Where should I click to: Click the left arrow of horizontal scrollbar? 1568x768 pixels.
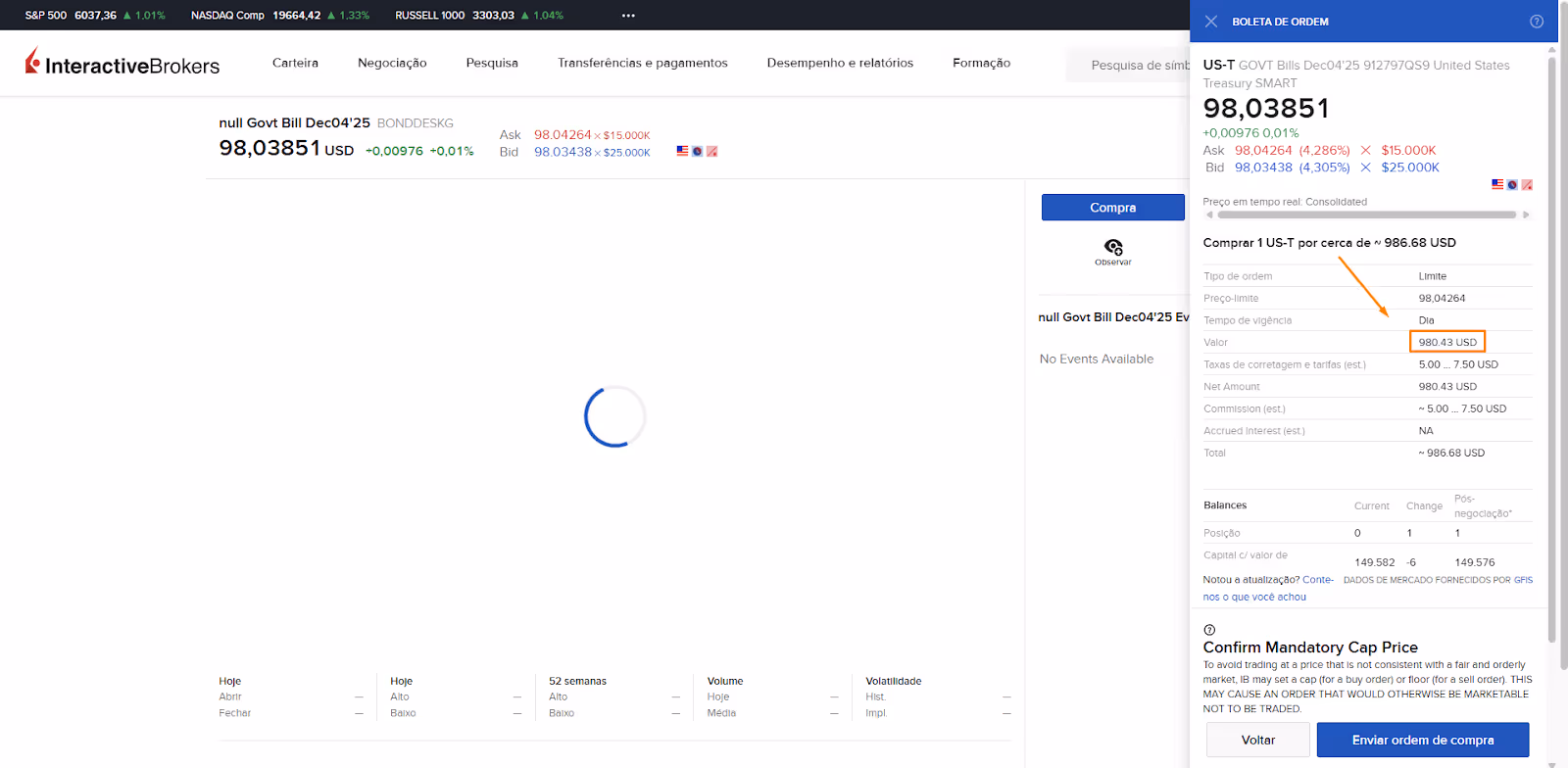(x=1209, y=215)
